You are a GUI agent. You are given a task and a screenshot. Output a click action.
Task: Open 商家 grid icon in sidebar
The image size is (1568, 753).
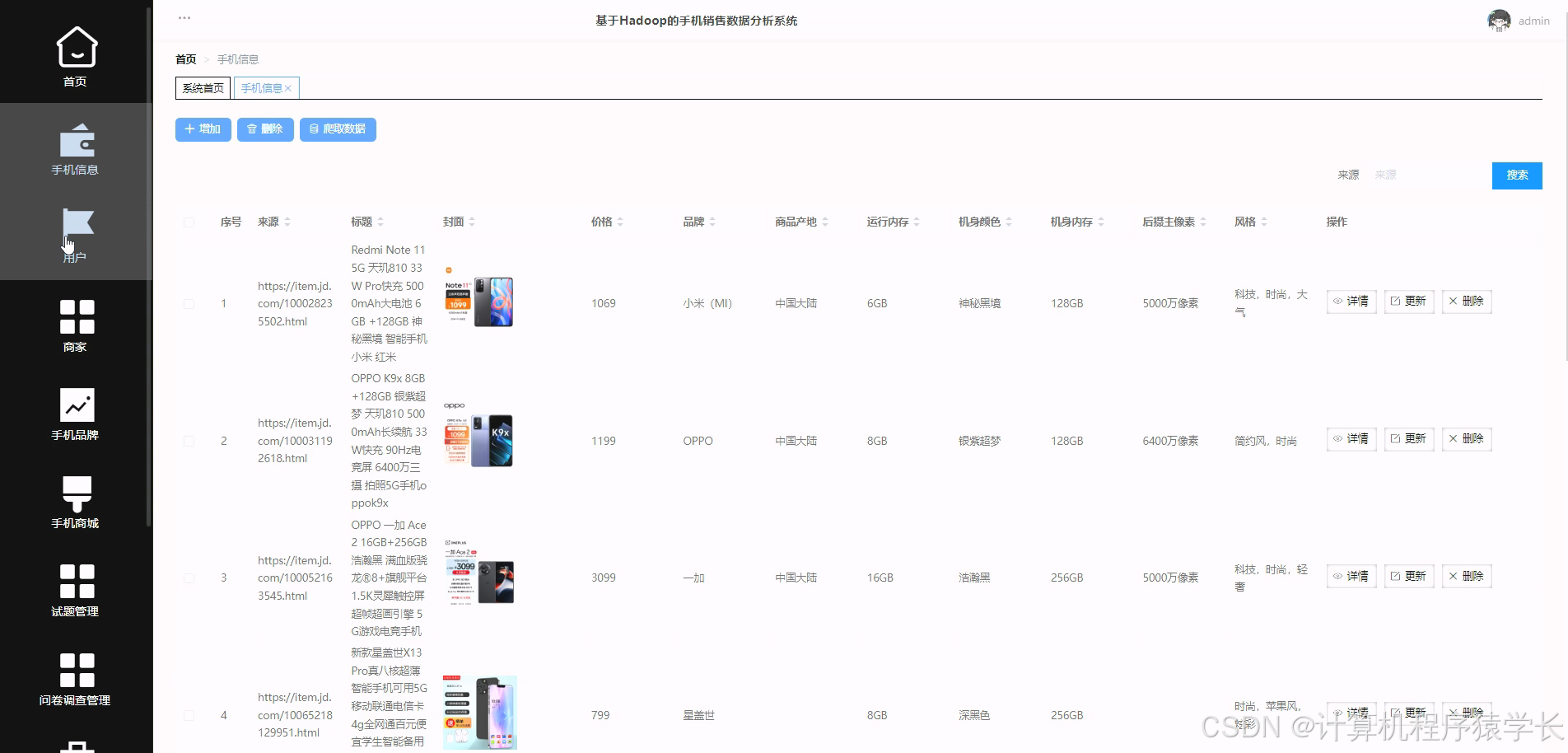[x=77, y=317]
